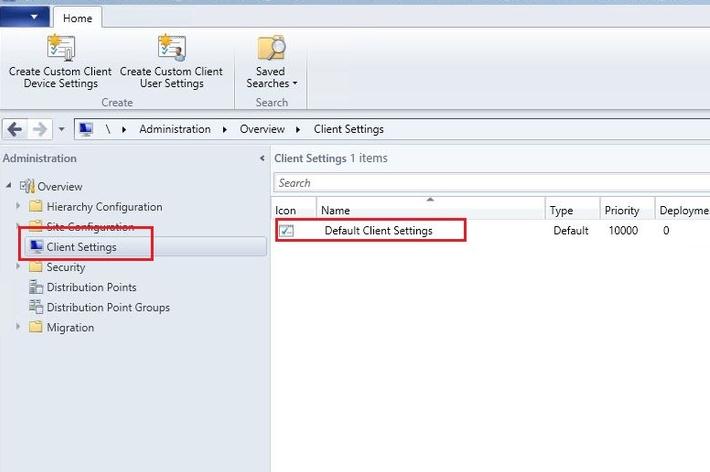The height and width of the screenshot is (472, 710).
Task: Click the Distribution Point Groups icon
Action: pos(36,307)
